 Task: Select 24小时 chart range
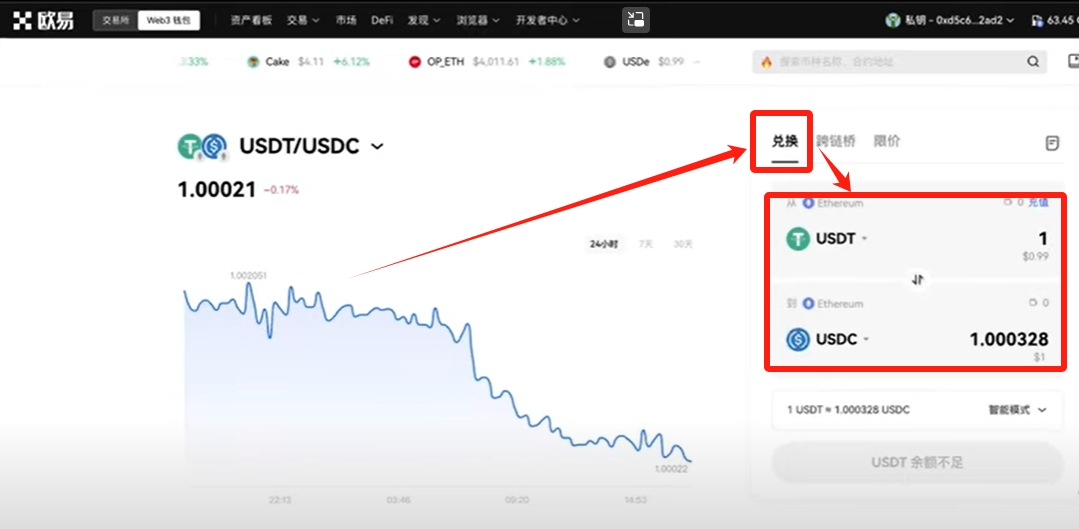click(603, 244)
